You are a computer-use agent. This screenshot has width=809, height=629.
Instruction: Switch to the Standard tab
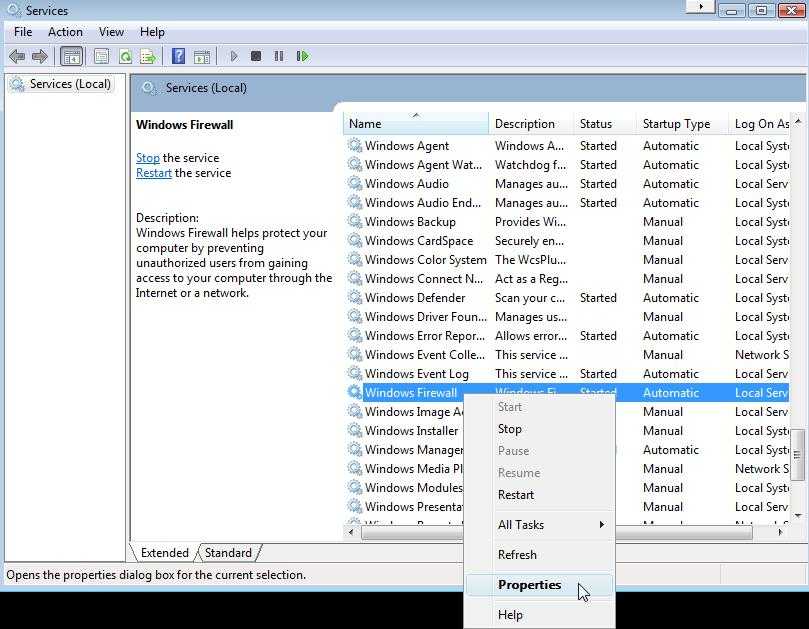(x=228, y=553)
